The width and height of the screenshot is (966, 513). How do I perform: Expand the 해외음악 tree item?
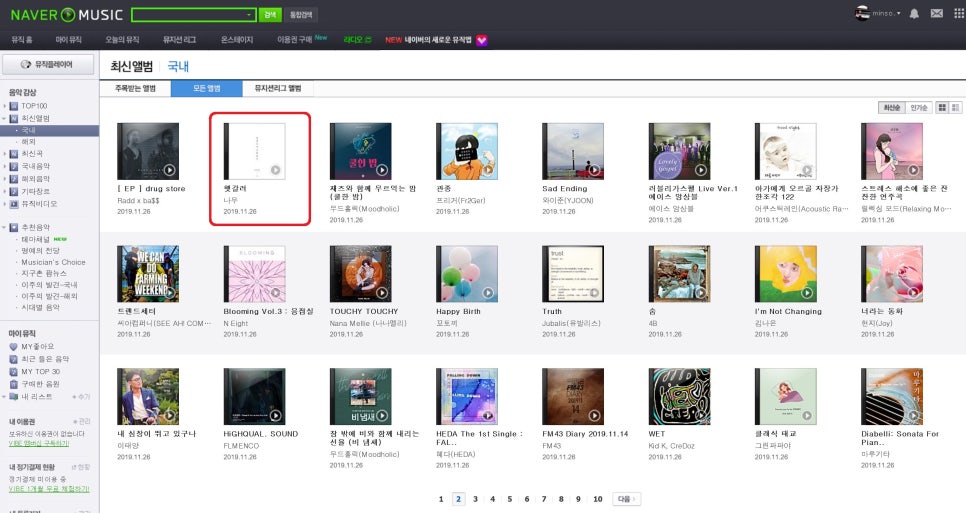click(4, 179)
